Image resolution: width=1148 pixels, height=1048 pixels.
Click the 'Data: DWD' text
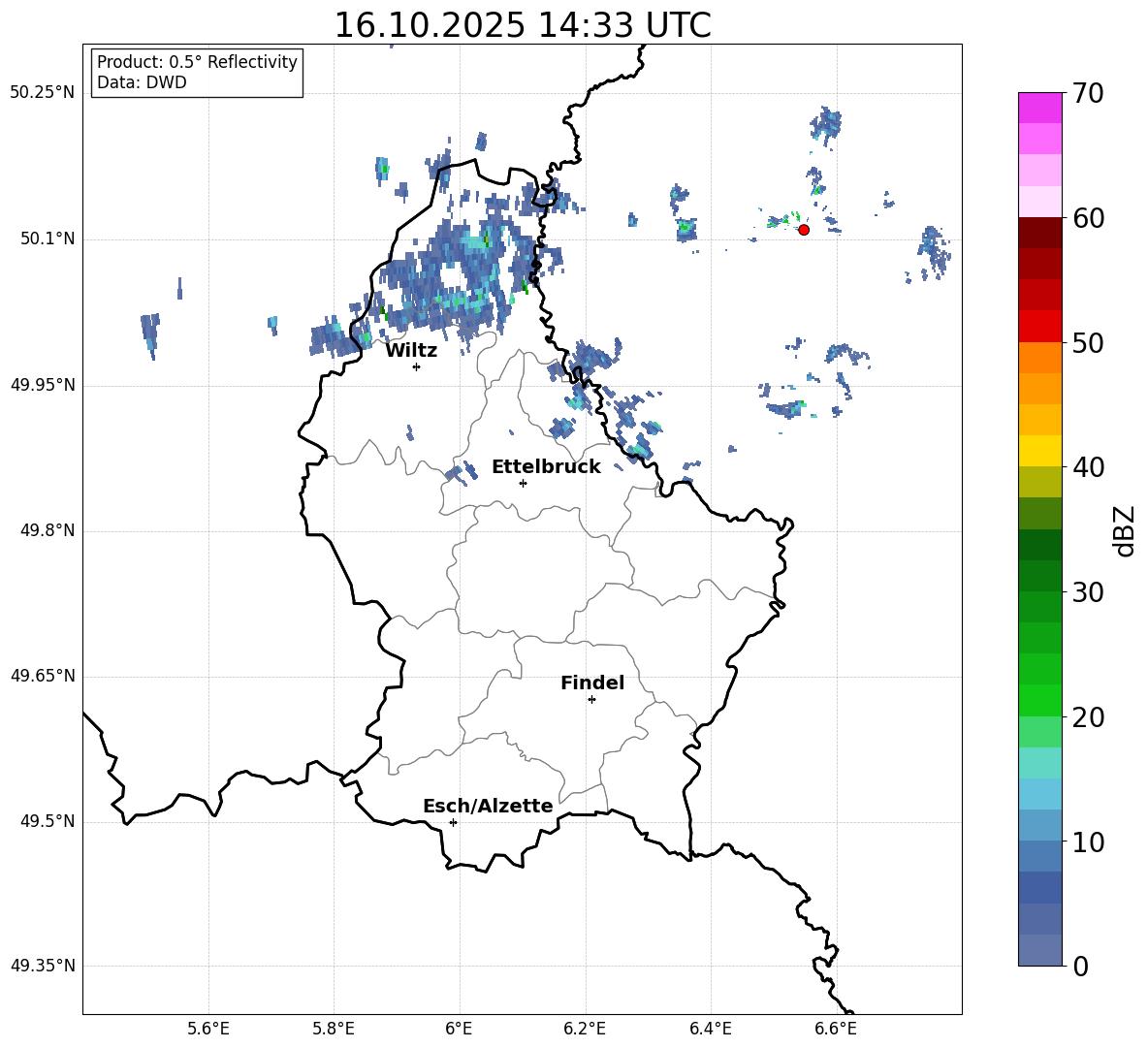[142, 82]
